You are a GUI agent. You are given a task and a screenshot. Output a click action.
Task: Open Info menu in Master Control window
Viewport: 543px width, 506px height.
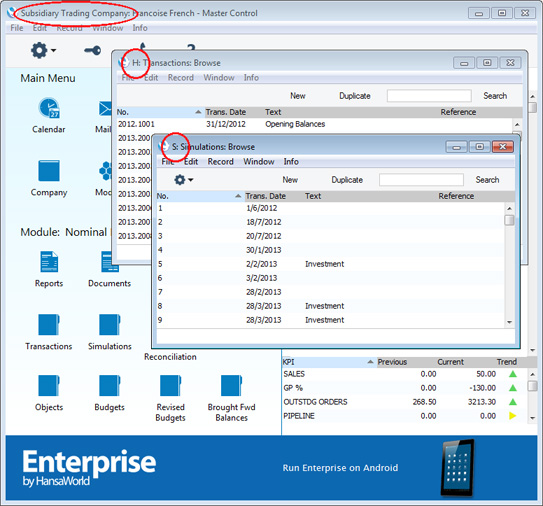pyautogui.click(x=140, y=28)
